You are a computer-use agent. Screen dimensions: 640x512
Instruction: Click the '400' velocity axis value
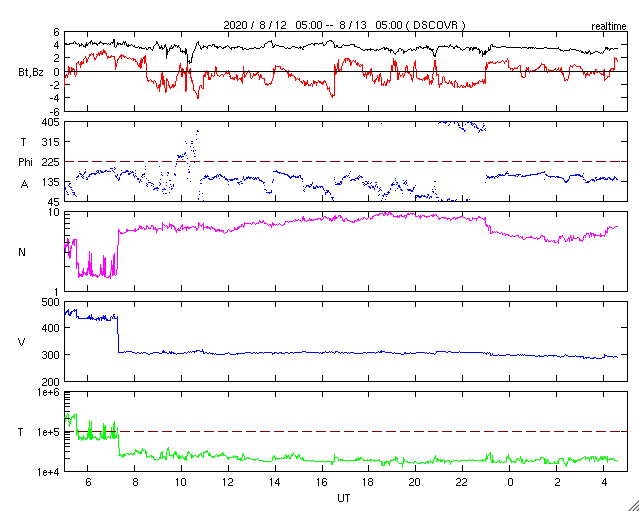coord(51,328)
